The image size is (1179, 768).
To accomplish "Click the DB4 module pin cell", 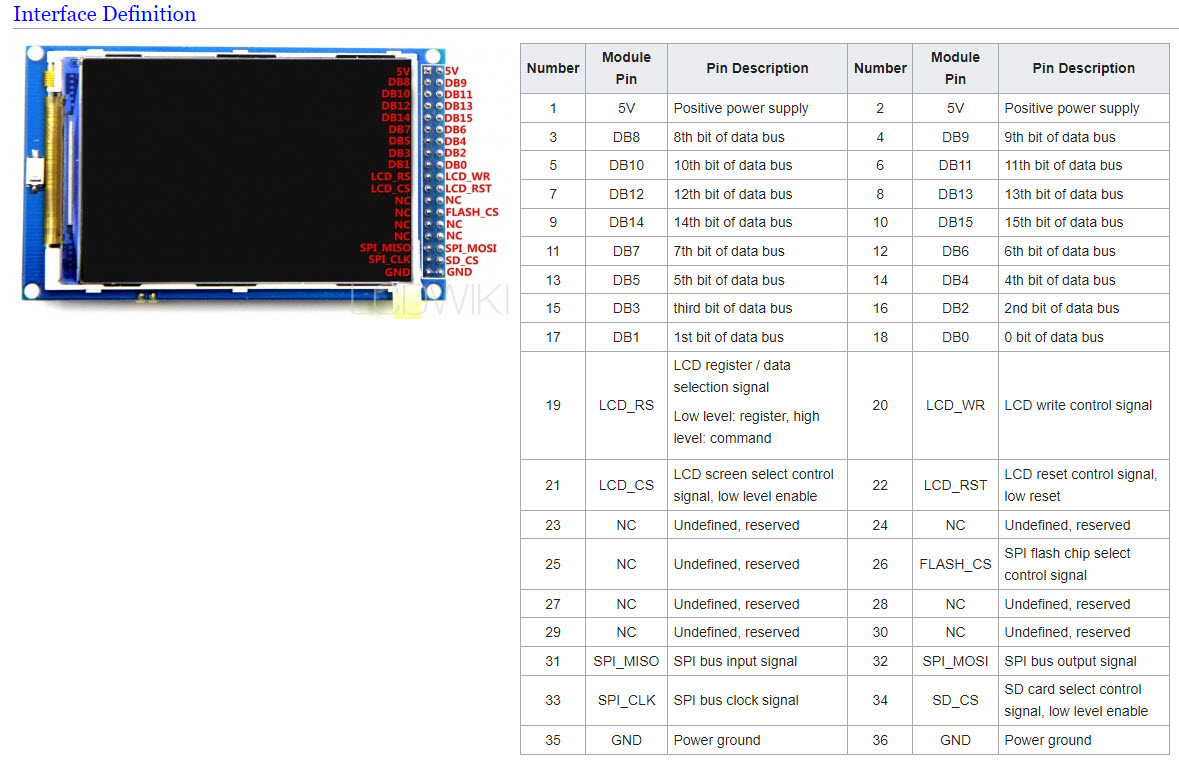I will point(955,280).
